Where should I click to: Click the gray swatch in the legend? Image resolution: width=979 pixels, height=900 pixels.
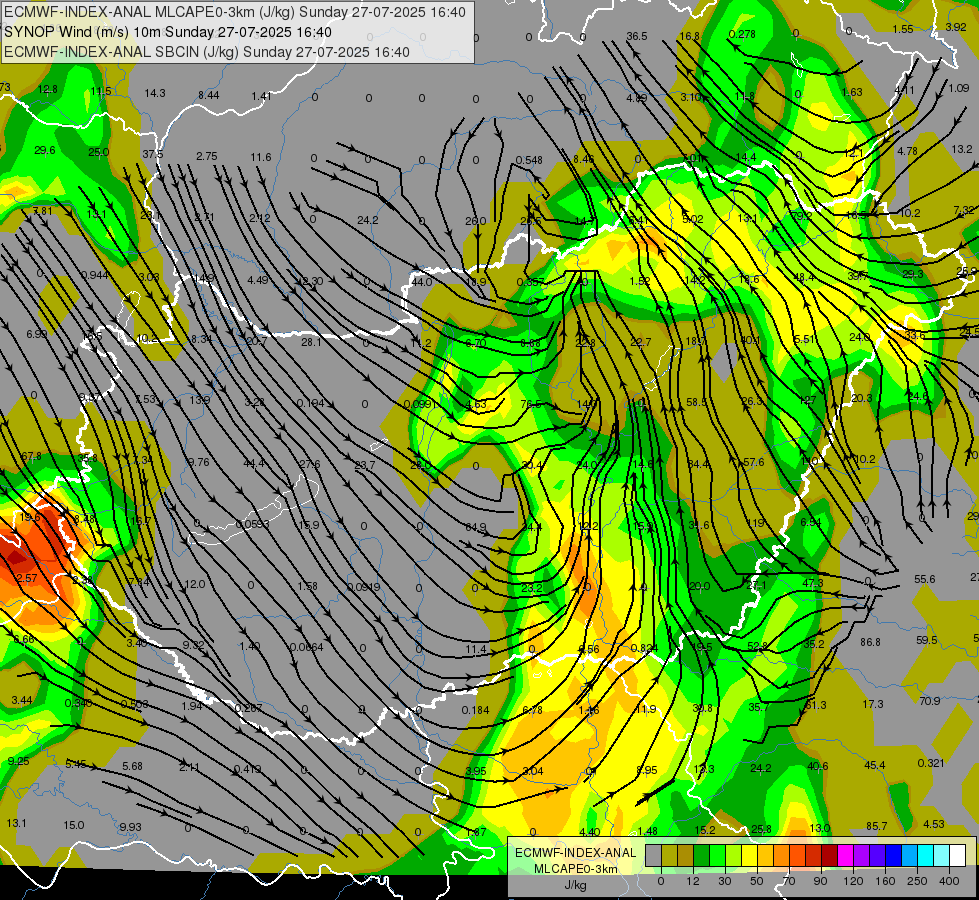[654, 856]
